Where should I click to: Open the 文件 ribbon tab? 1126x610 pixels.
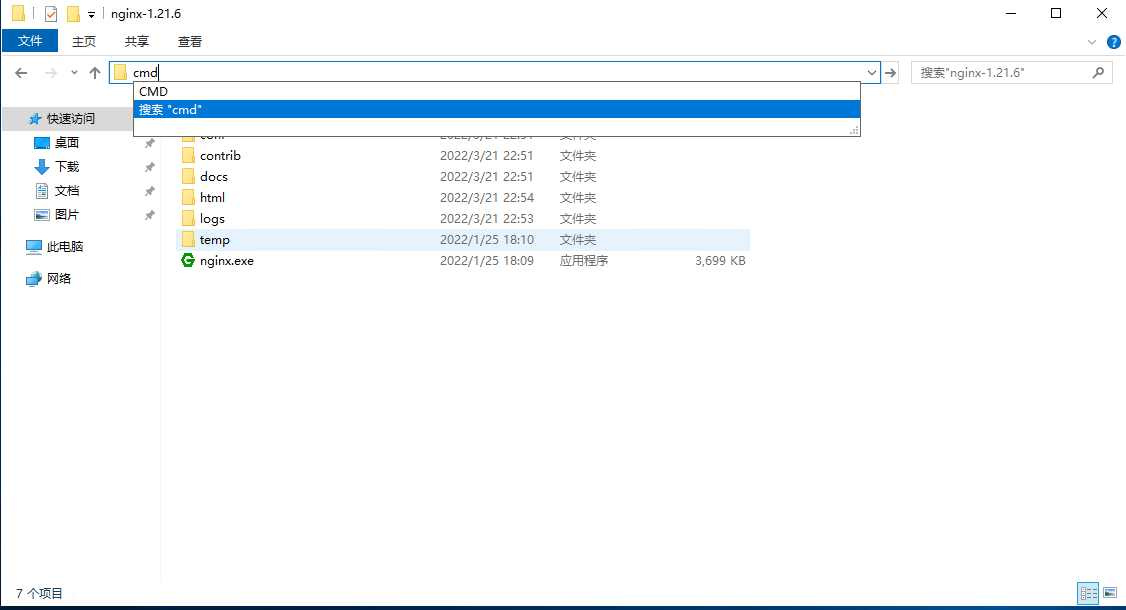(x=29, y=41)
